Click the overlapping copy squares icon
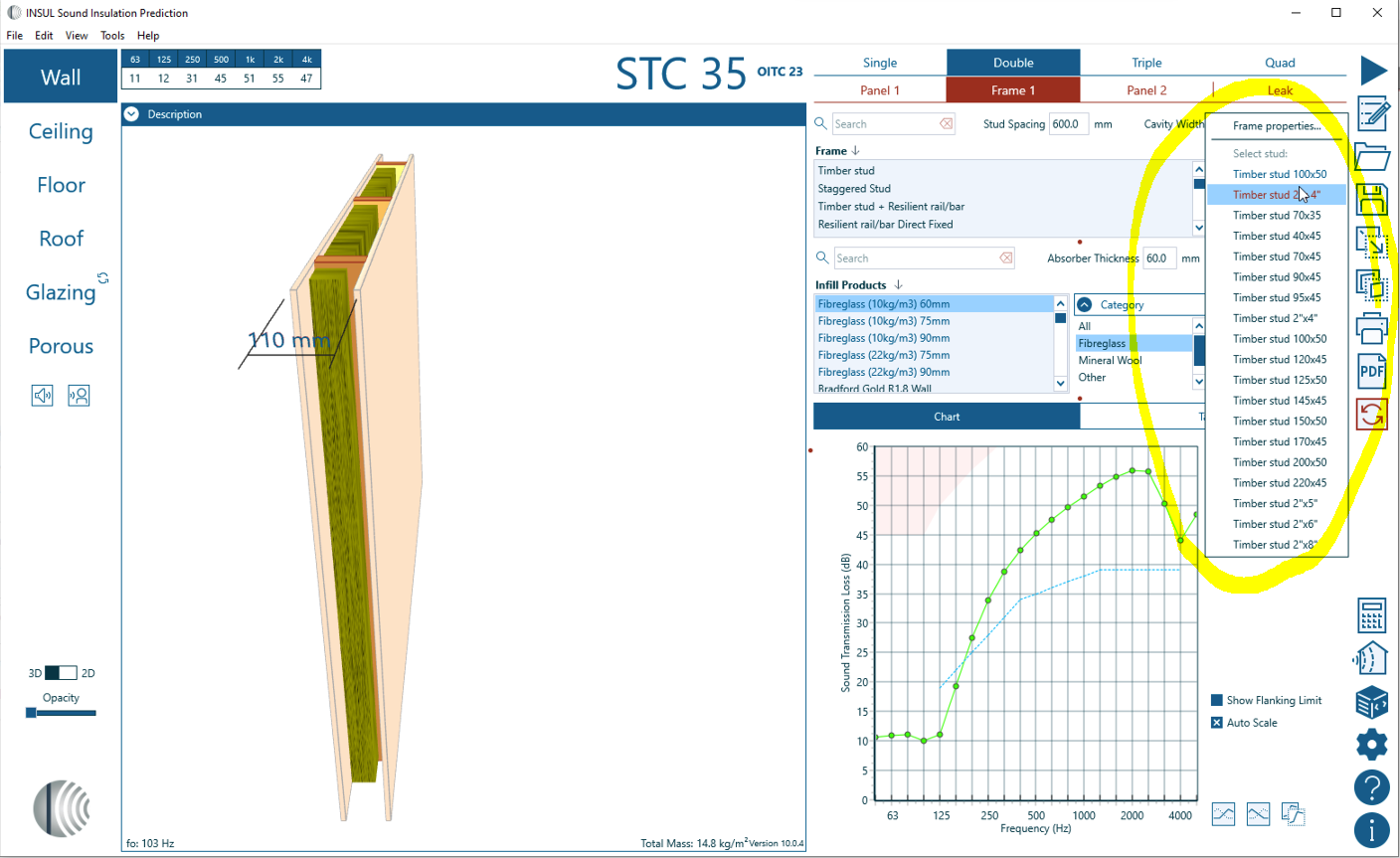Viewport: 1400px width, 858px height. coord(1372,285)
